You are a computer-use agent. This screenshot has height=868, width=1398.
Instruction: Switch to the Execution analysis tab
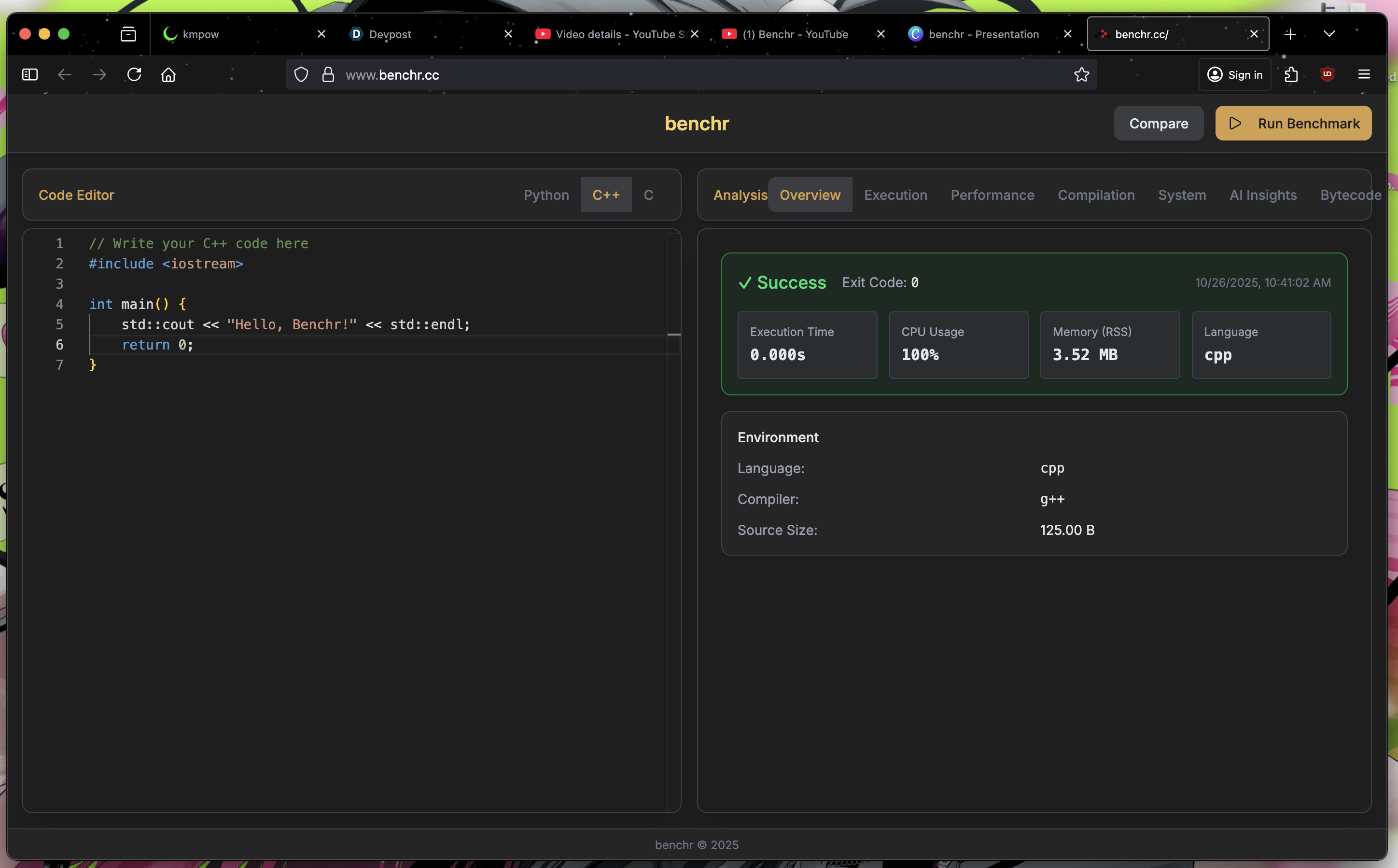[895, 195]
